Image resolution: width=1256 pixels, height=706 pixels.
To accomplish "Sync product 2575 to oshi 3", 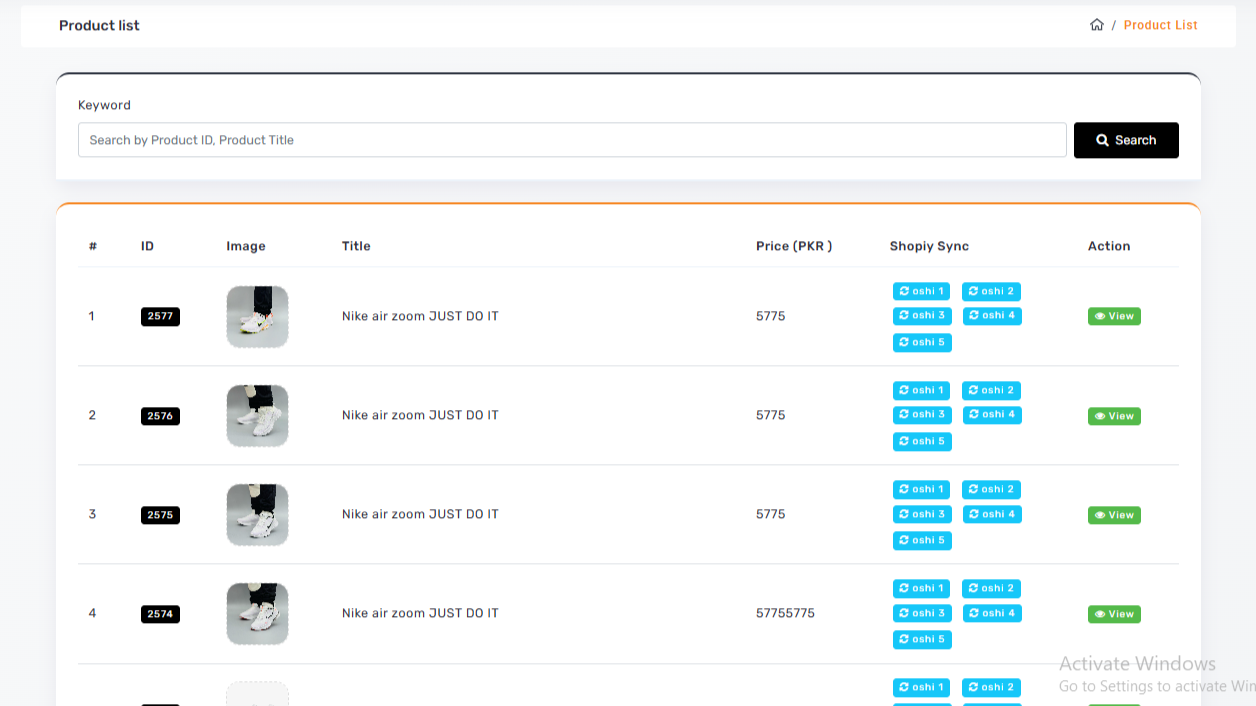I will 922,513.
